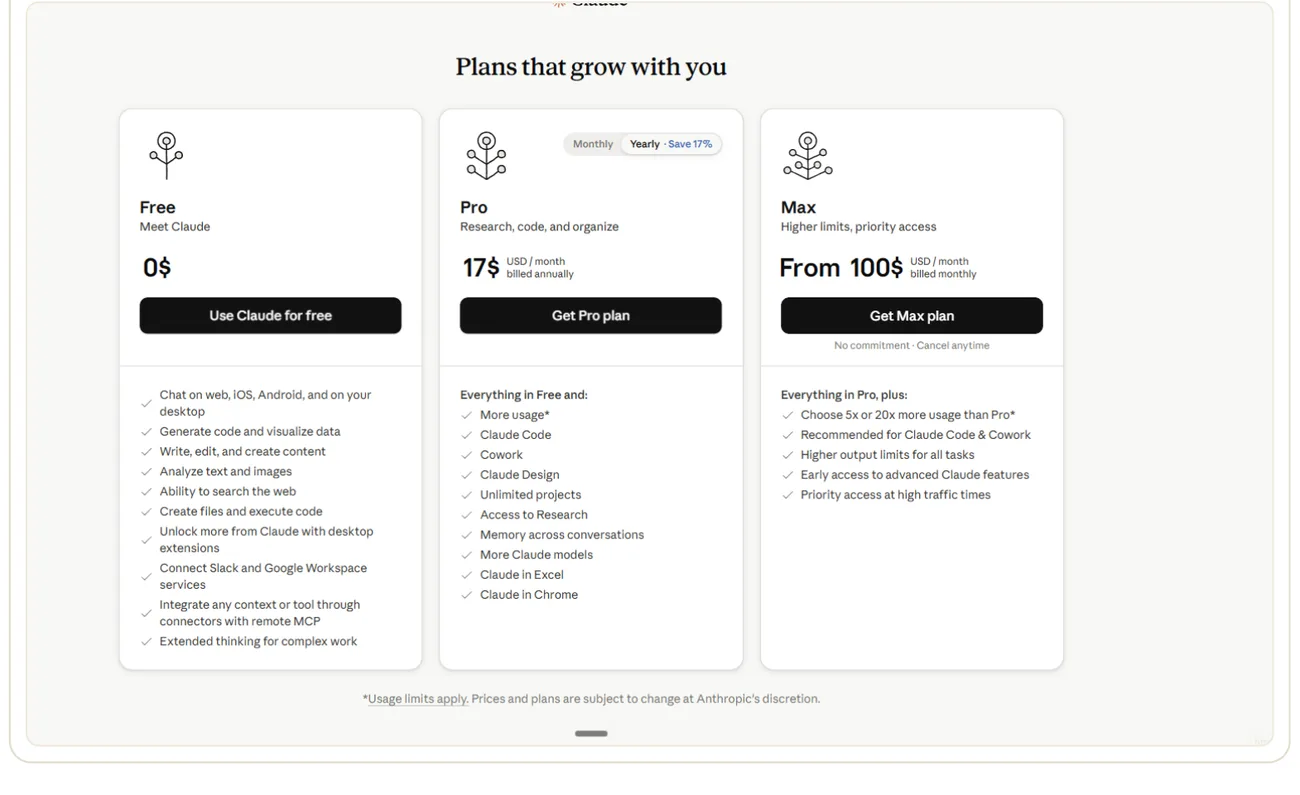Click the Free plan sprout icon
Screen dimensions: 1300x795
(166, 156)
